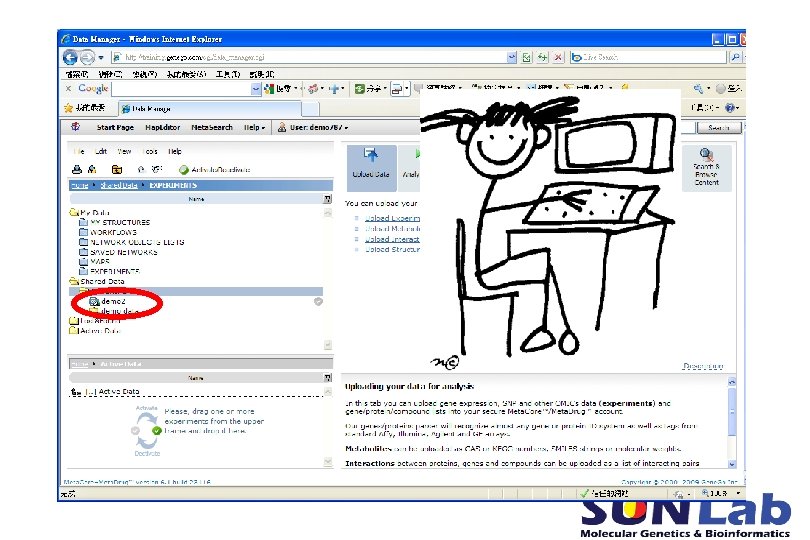This screenshot has height=540, width=810.
Task: Open the View menu in Data Manager
Action: pyautogui.click(x=124, y=151)
